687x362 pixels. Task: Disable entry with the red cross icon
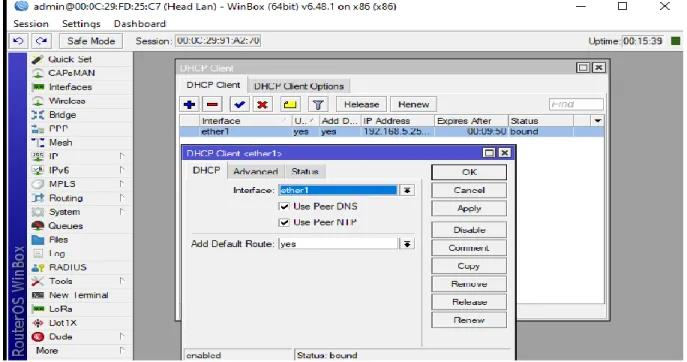[262, 105]
